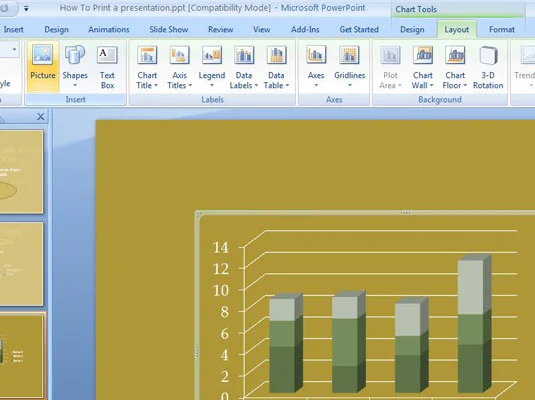This screenshot has height=400, width=535.
Task: Expand the Chart Wall dropdown
Action: point(422,67)
